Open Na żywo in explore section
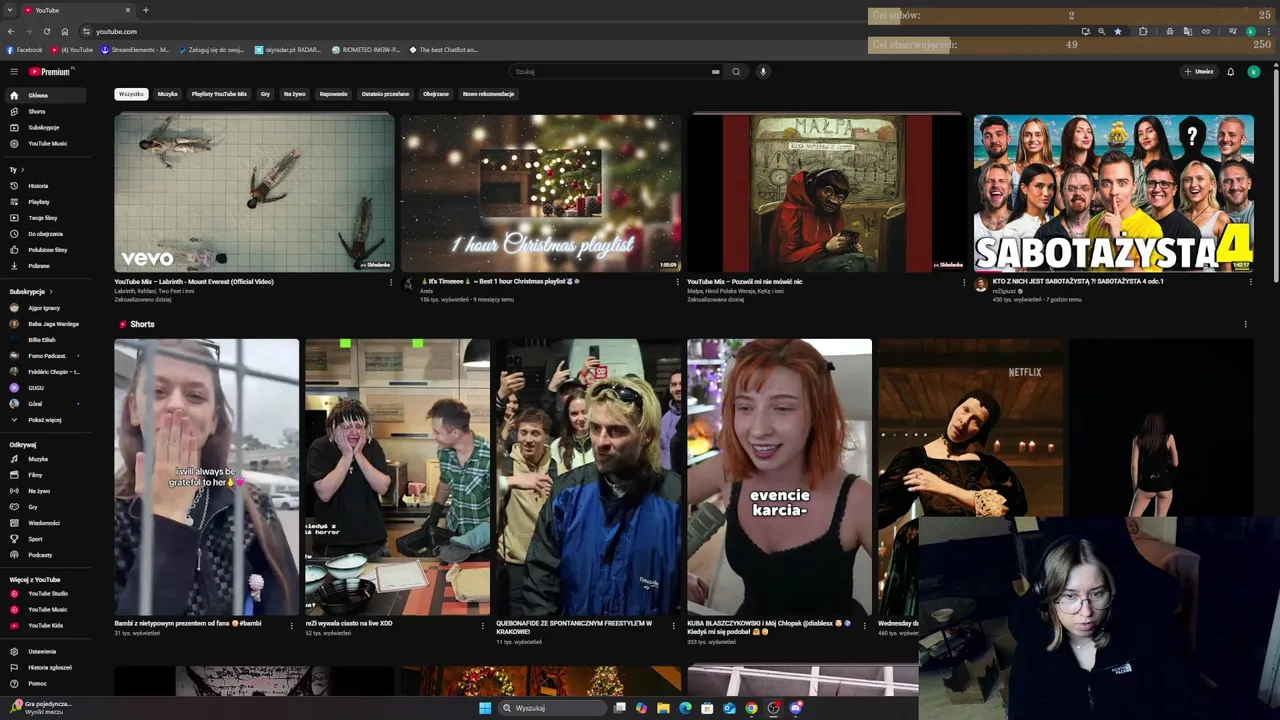The height and width of the screenshot is (720, 1280). coord(46,491)
